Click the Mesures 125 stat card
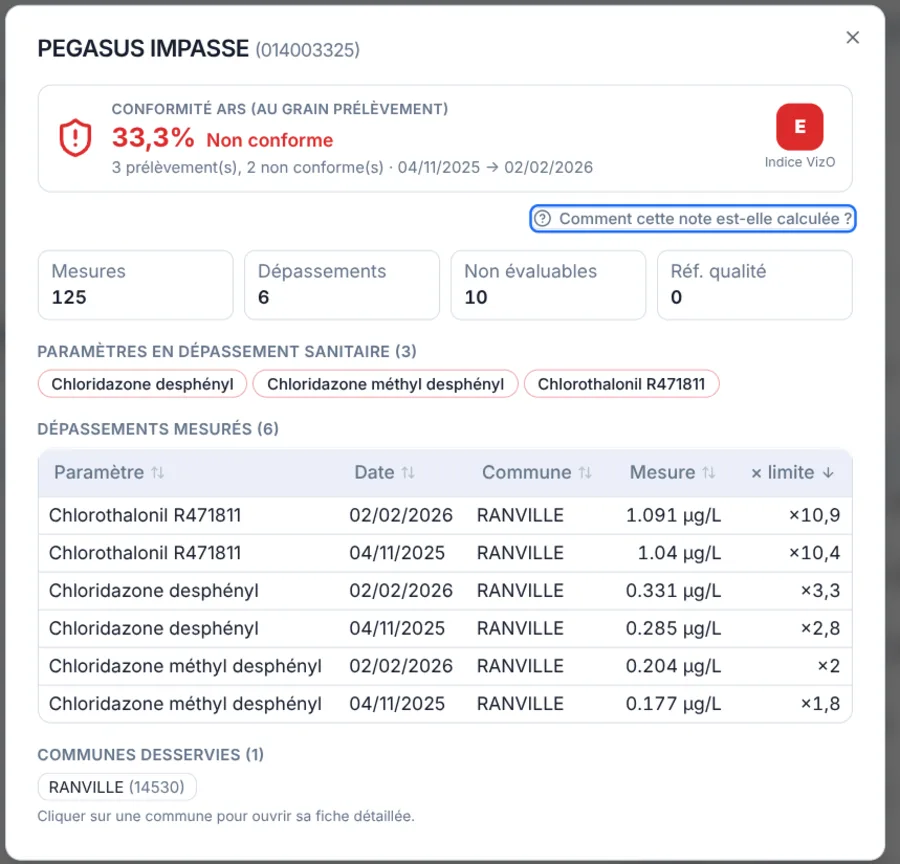This screenshot has height=864, width=900. [135, 285]
